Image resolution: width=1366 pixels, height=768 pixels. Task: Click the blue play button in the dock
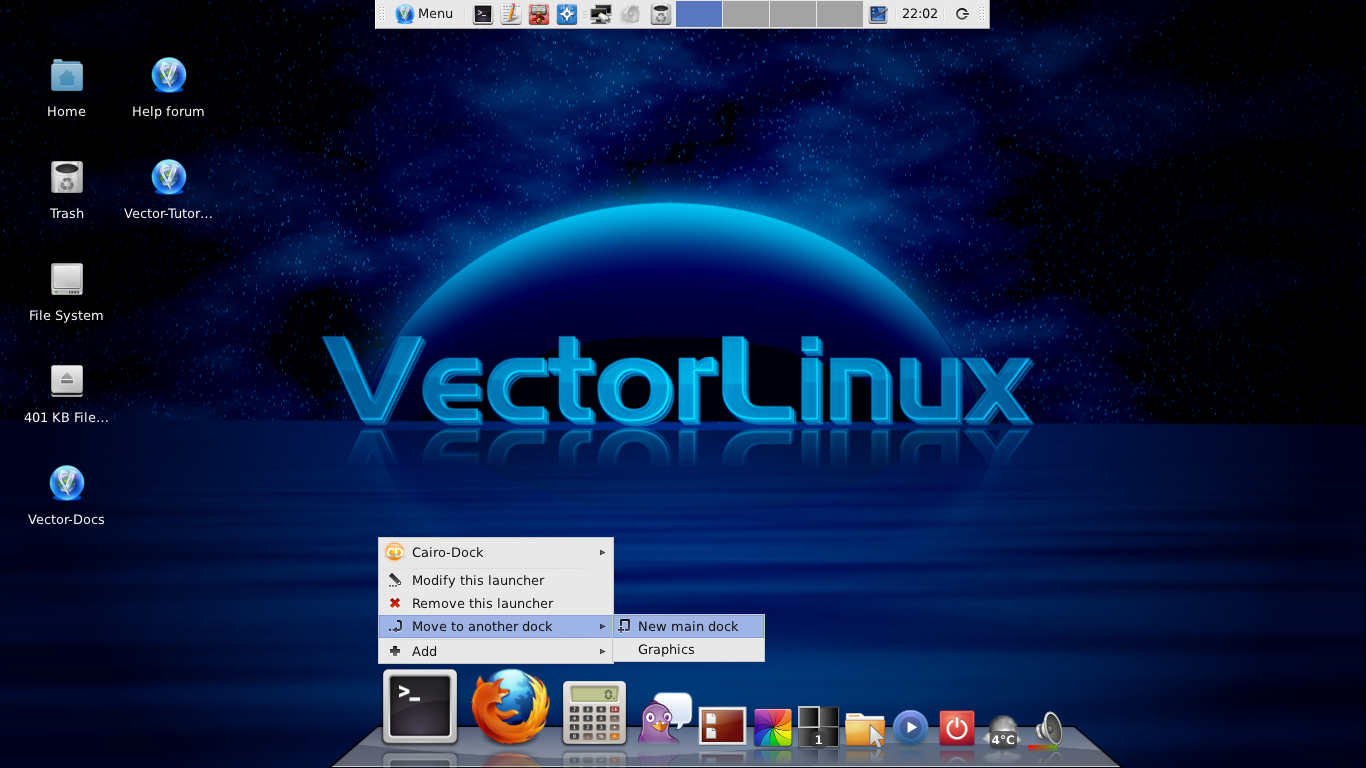910,727
